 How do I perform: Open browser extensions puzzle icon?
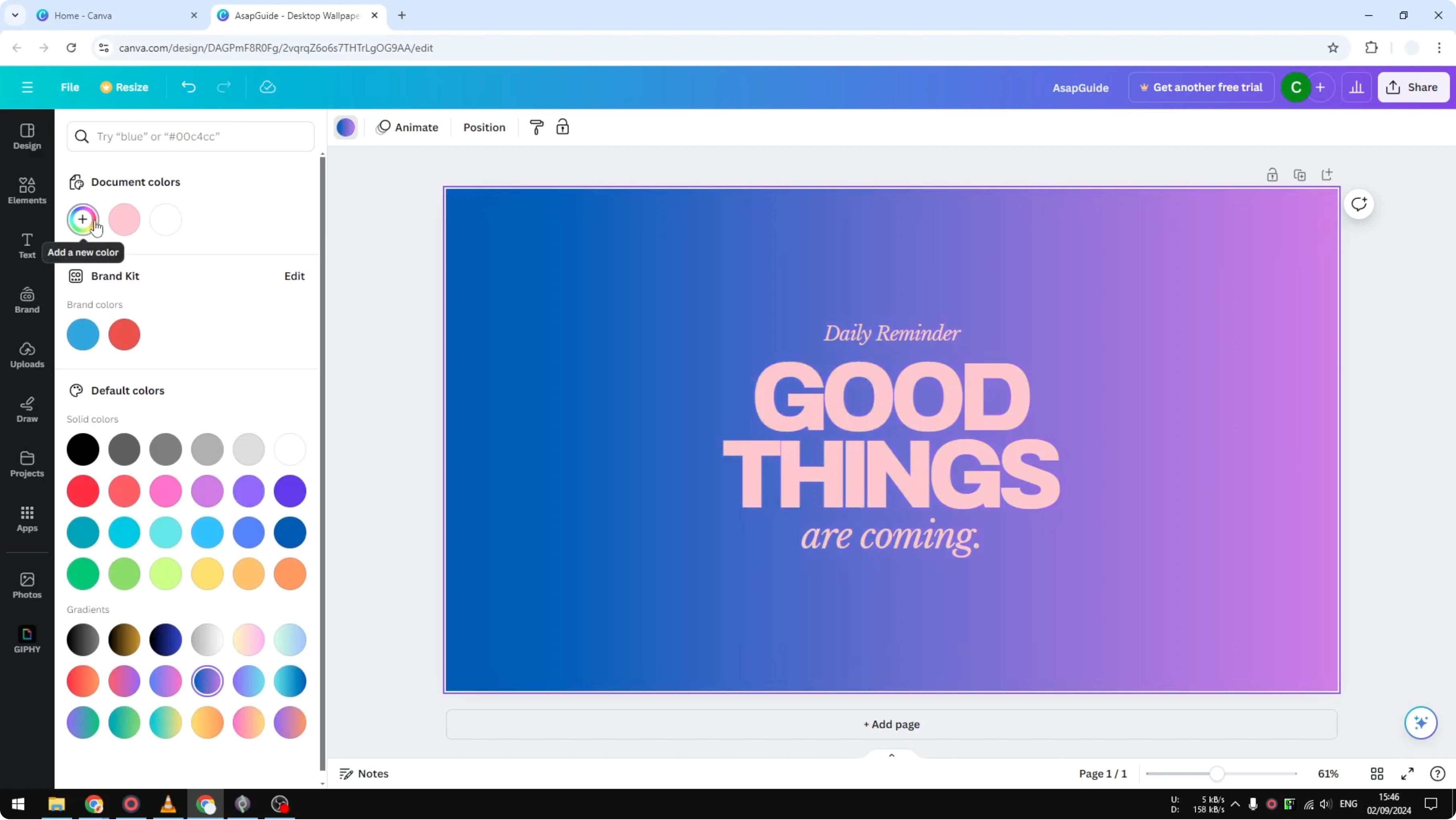coord(1371,48)
